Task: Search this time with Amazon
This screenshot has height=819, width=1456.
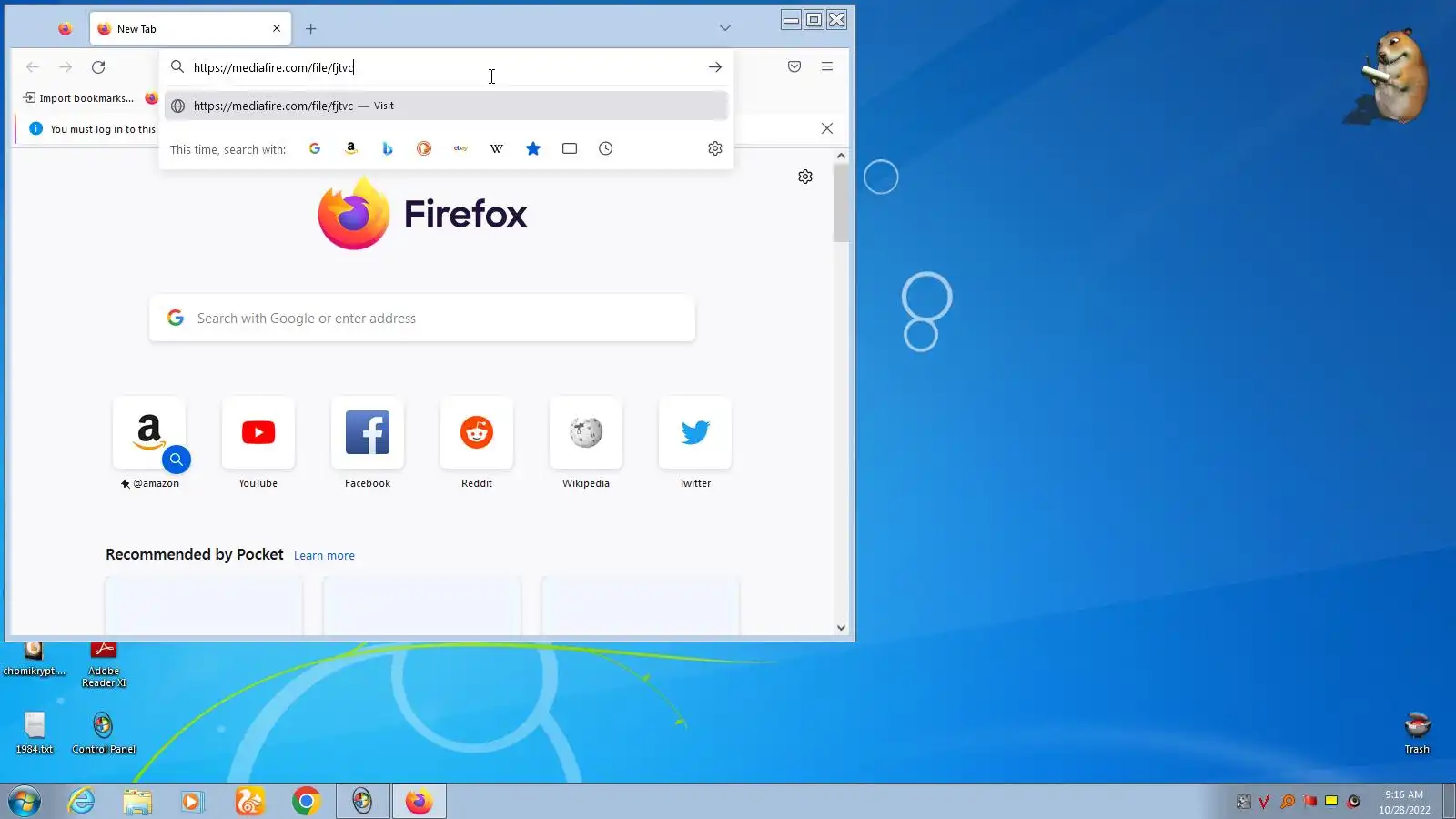Action: click(351, 148)
